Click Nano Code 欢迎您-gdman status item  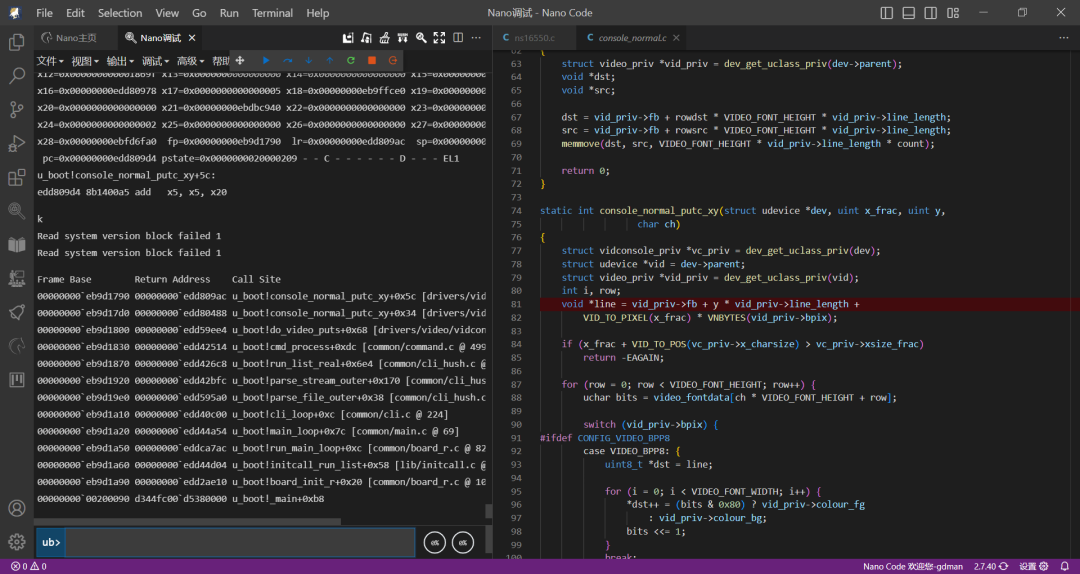point(913,566)
